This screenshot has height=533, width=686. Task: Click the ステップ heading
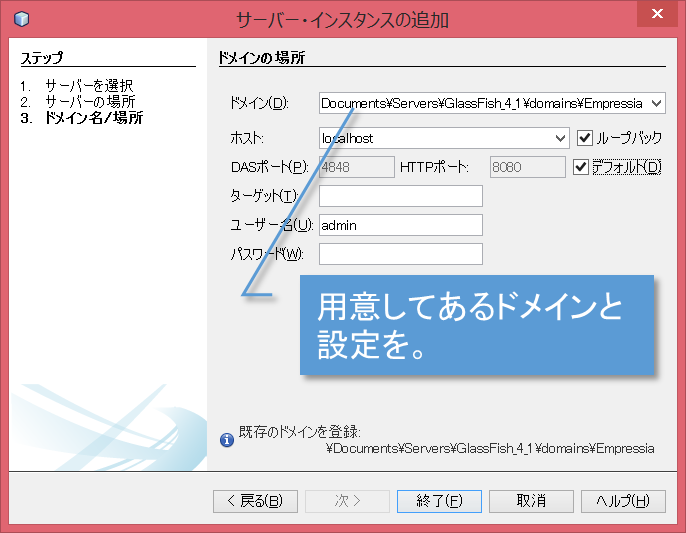pos(42,58)
